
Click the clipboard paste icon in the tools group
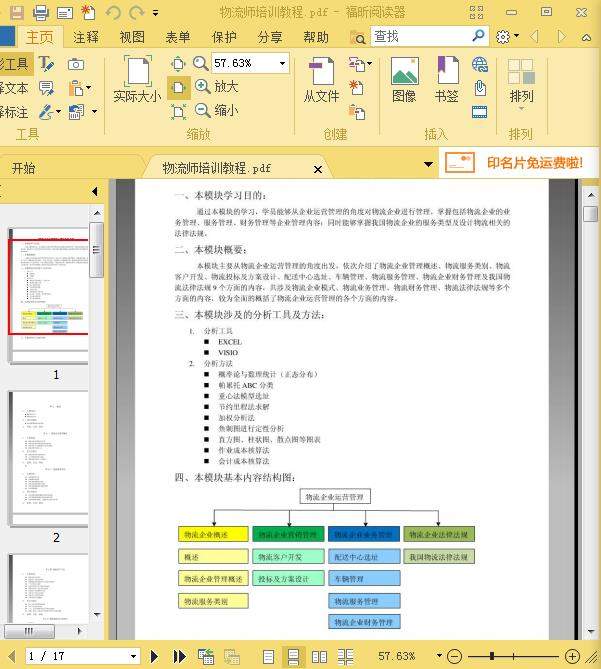76,88
